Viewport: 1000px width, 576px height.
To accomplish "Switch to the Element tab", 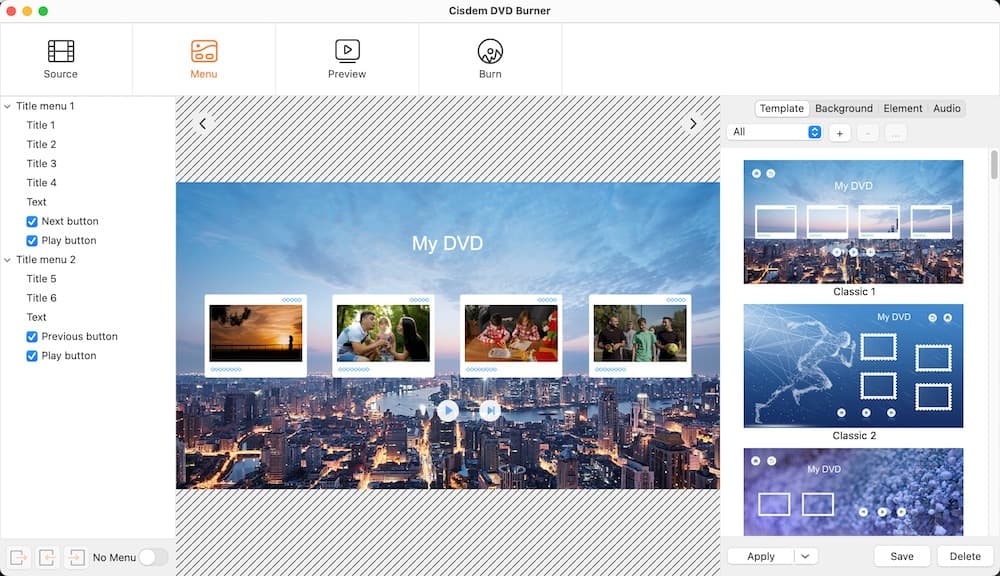I will coord(902,108).
